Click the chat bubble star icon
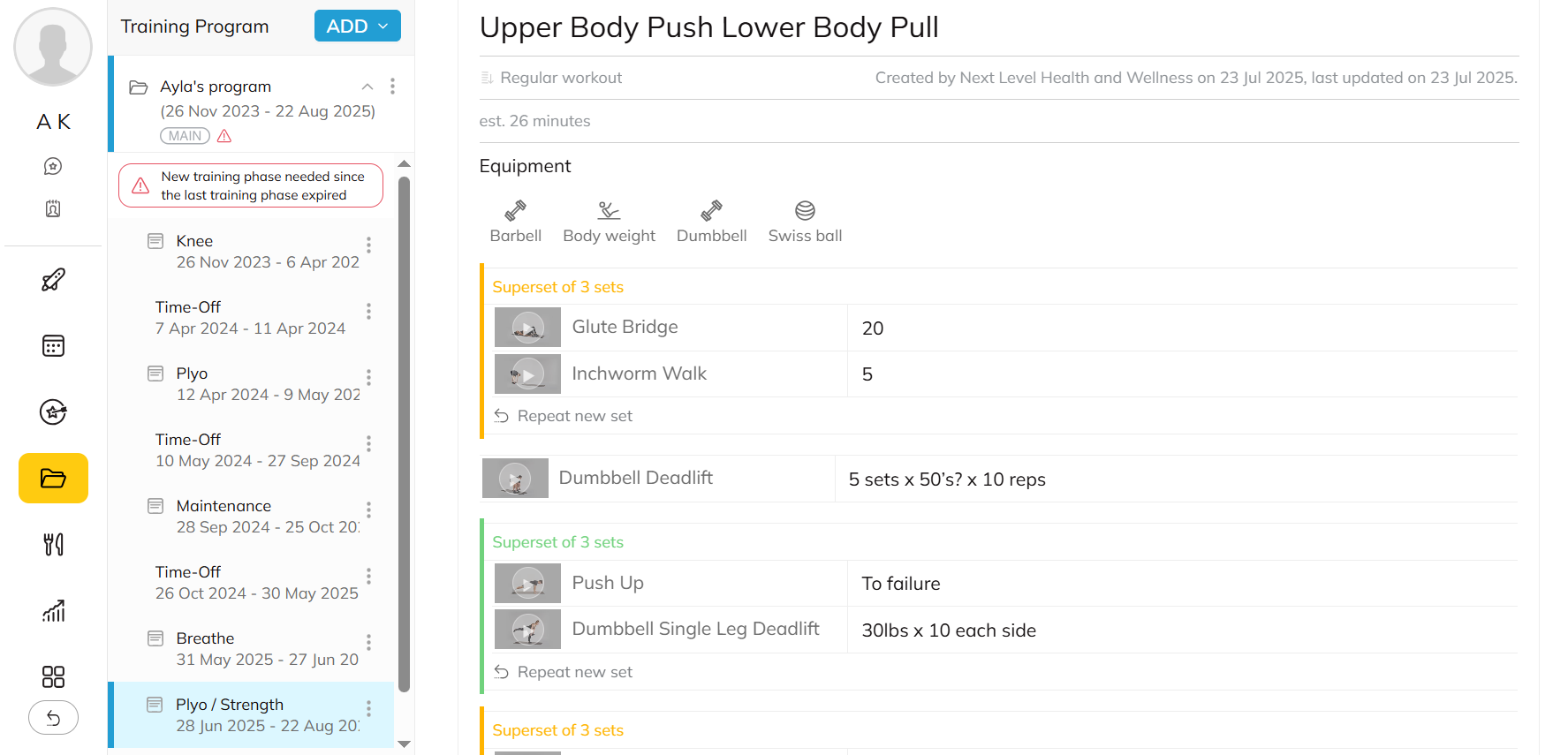Screen dimensions: 1568x755 (x=53, y=166)
